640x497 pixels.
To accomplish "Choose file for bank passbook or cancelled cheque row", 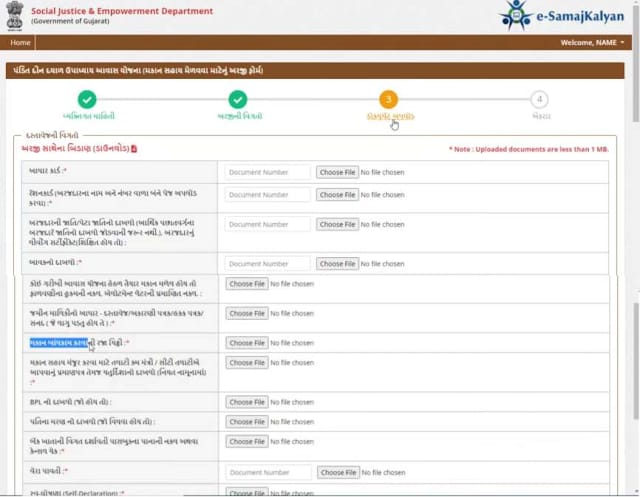I will click(246, 441).
